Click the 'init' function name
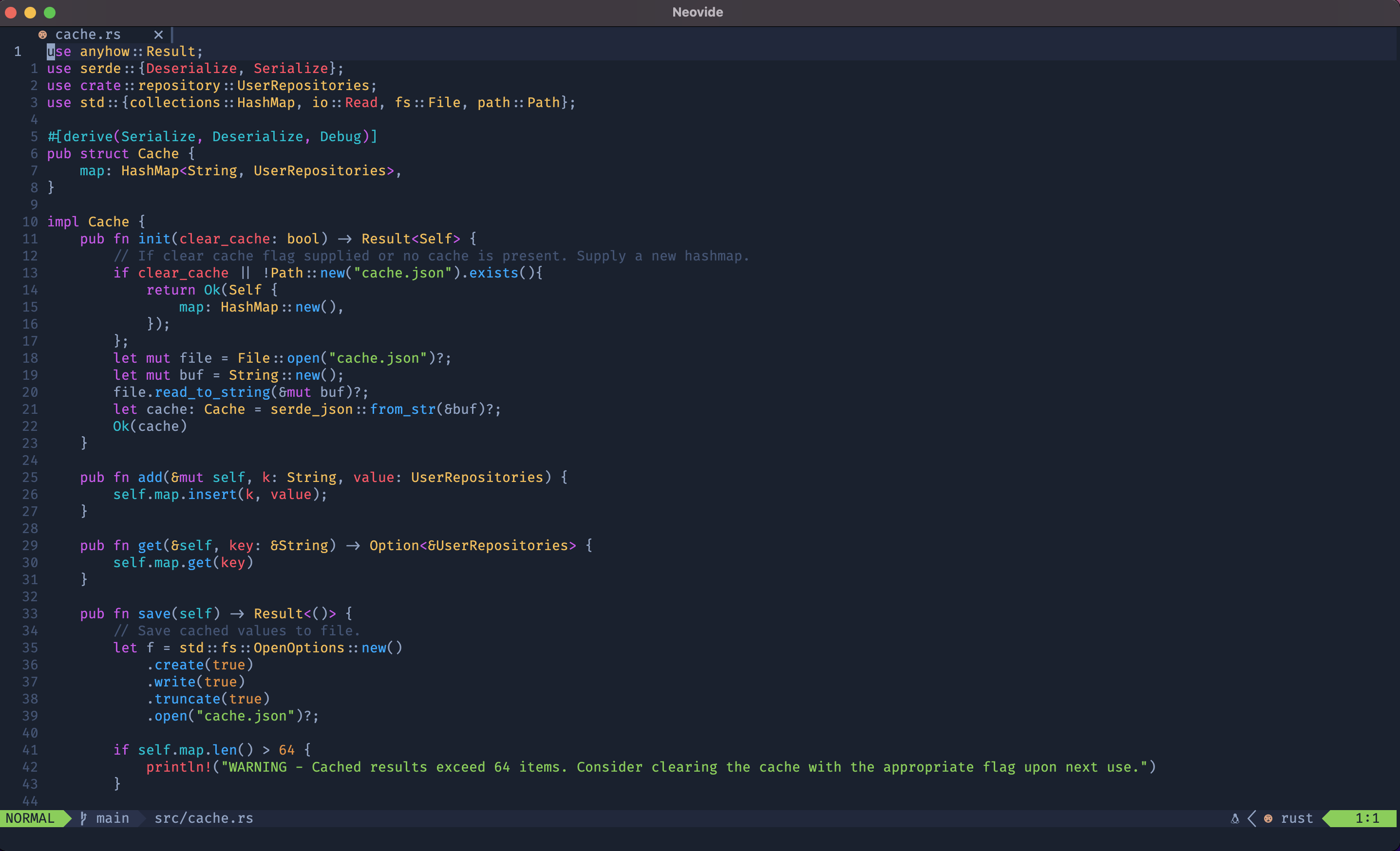The image size is (1400, 851). click(x=154, y=239)
